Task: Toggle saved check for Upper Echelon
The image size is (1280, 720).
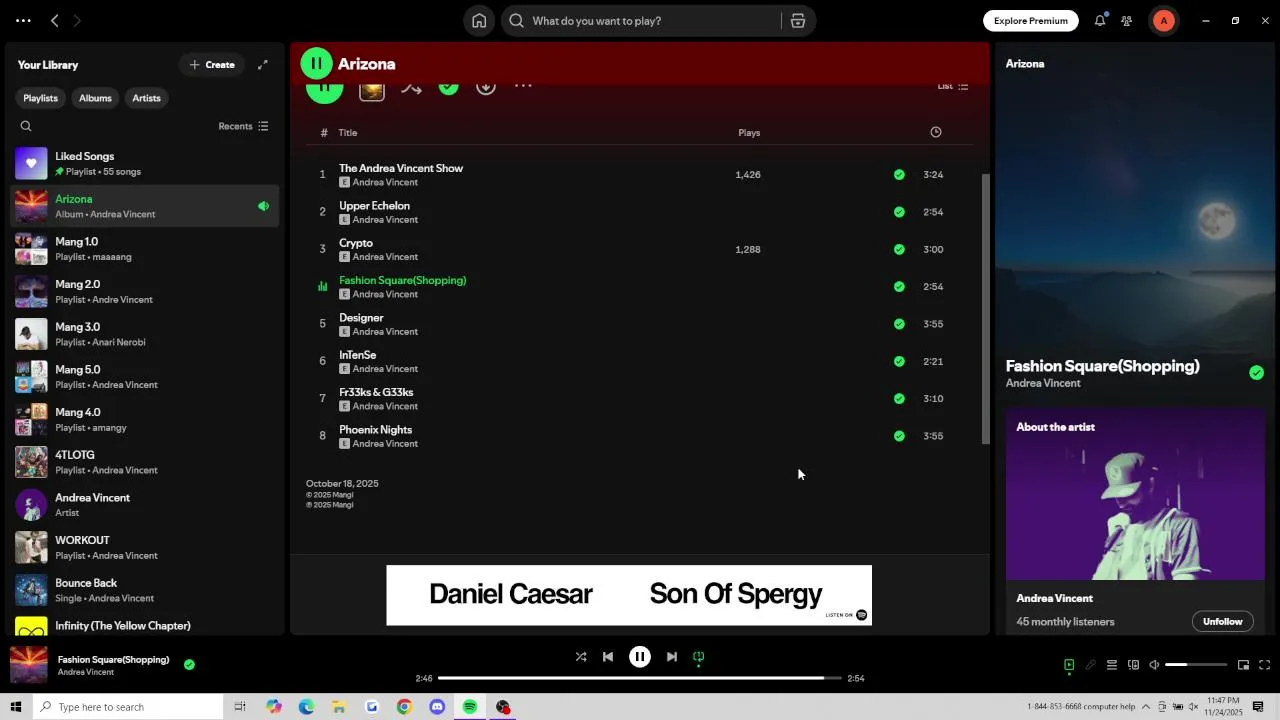Action: click(899, 212)
